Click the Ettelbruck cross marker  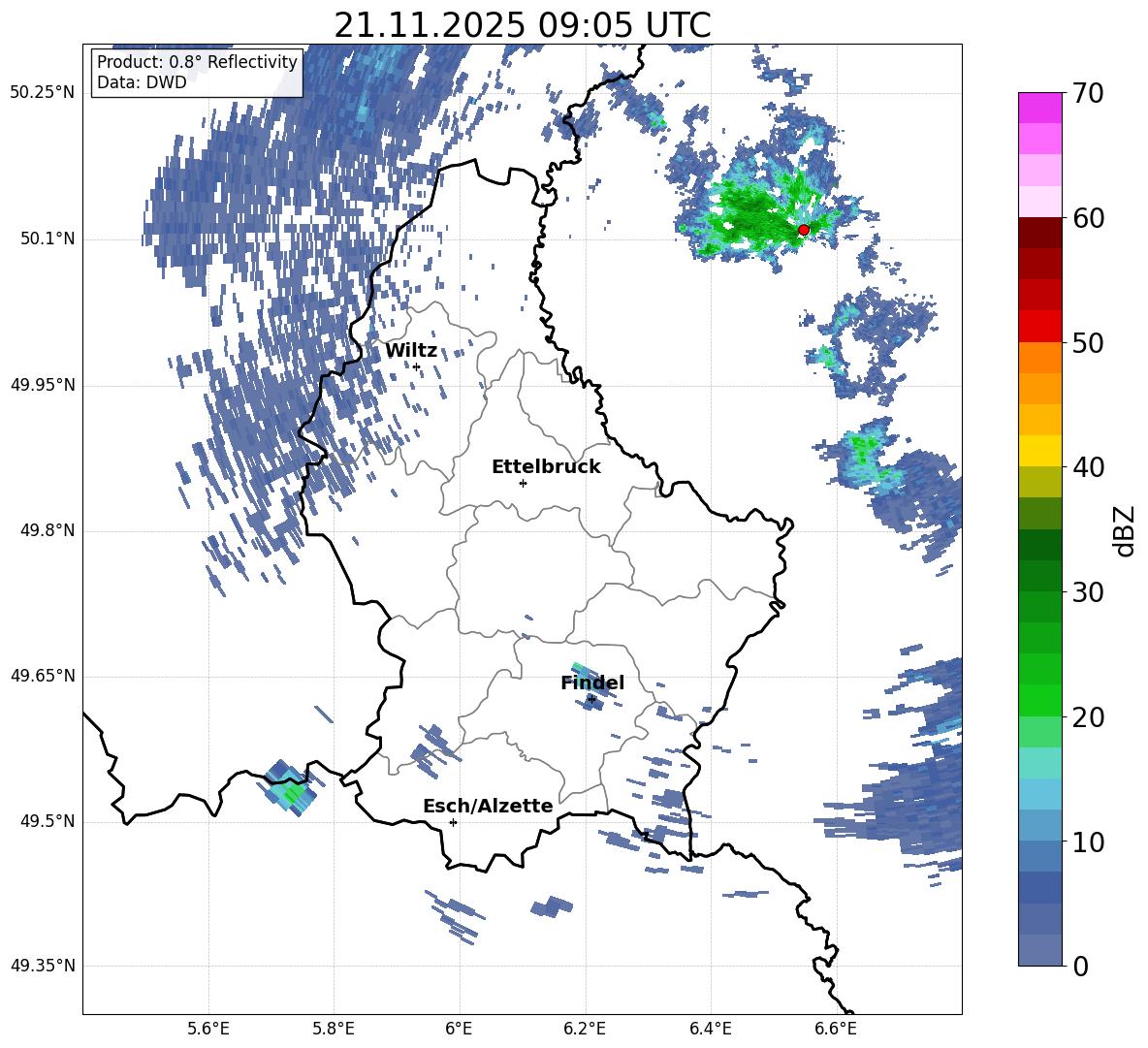(x=523, y=483)
